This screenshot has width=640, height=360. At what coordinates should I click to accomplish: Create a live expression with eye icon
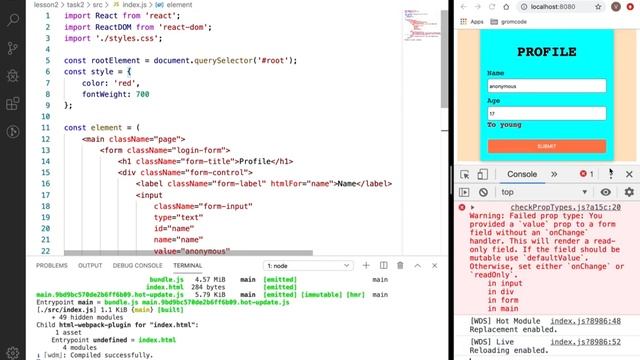click(x=606, y=192)
